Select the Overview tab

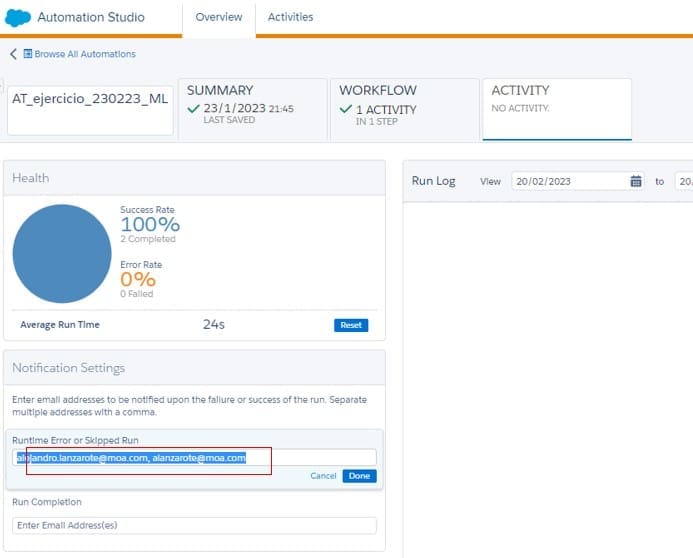click(x=219, y=17)
